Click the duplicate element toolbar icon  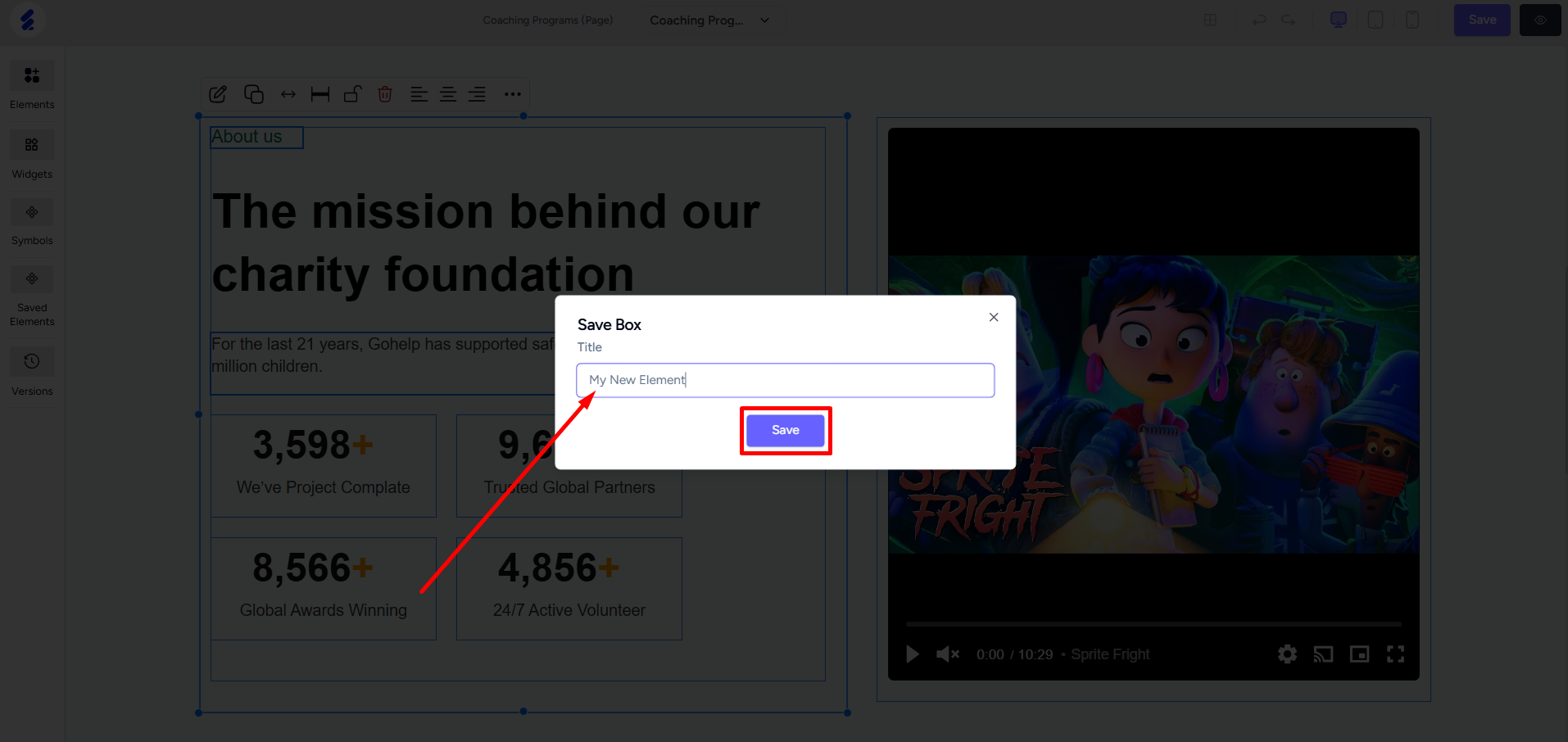pyautogui.click(x=254, y=94)
